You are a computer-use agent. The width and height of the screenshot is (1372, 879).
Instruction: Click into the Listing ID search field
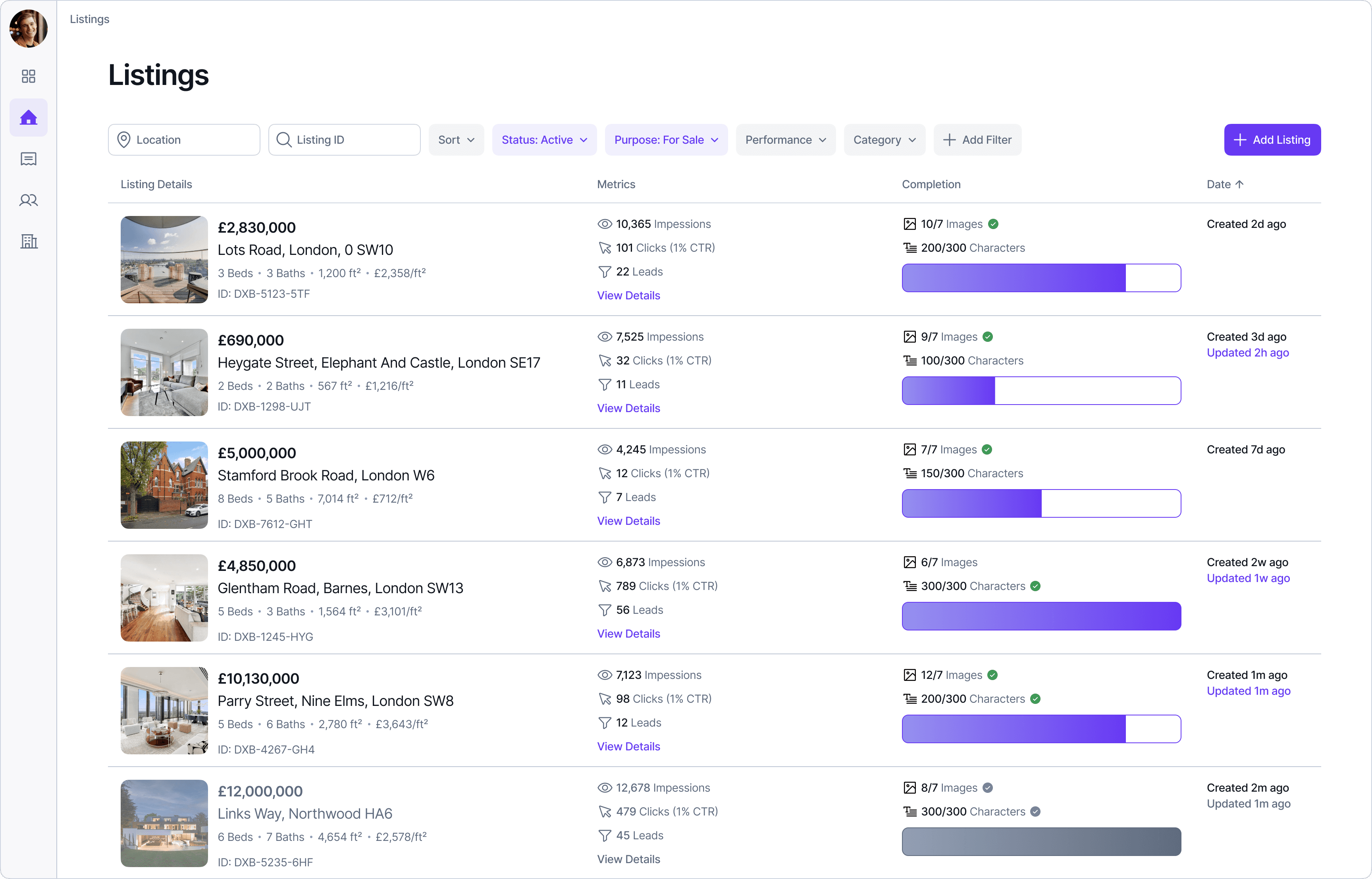click(345, 140)
